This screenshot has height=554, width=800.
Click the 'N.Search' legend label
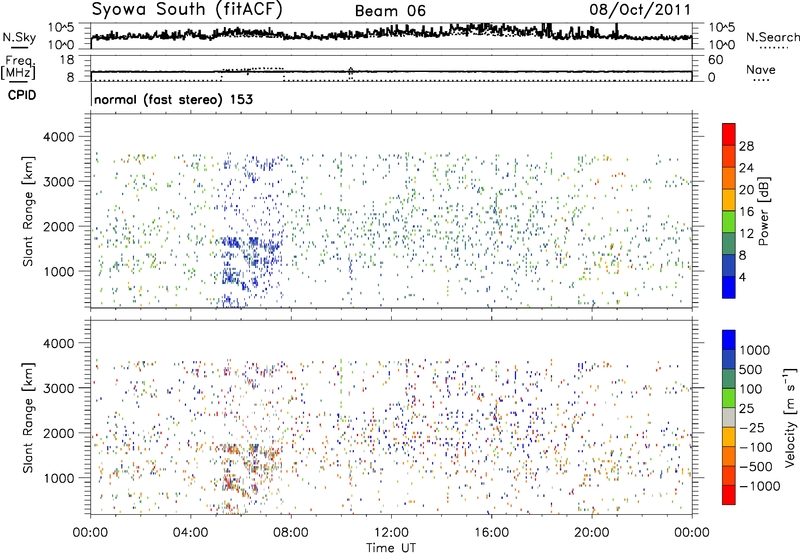(773, 37)
